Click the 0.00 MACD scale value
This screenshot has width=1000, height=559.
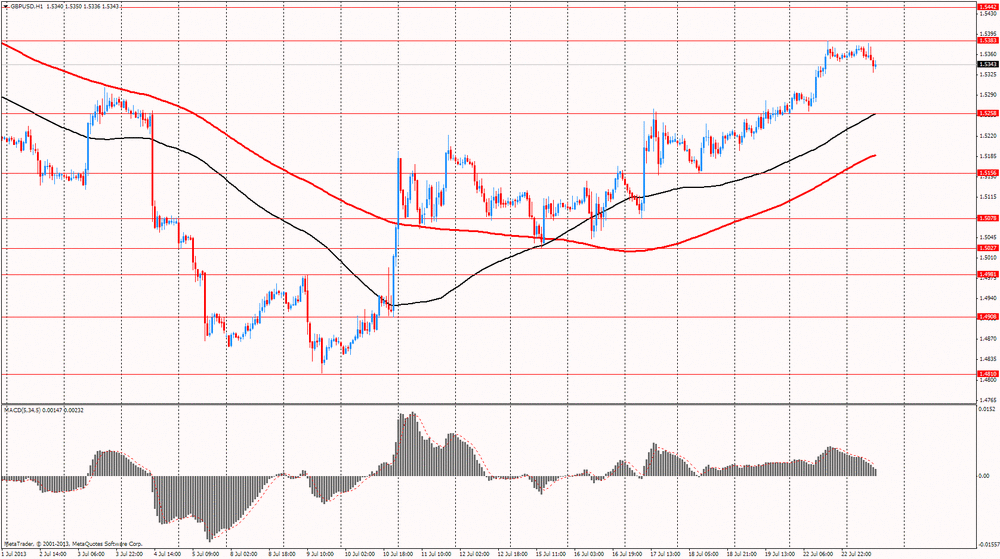coord(984,476)
